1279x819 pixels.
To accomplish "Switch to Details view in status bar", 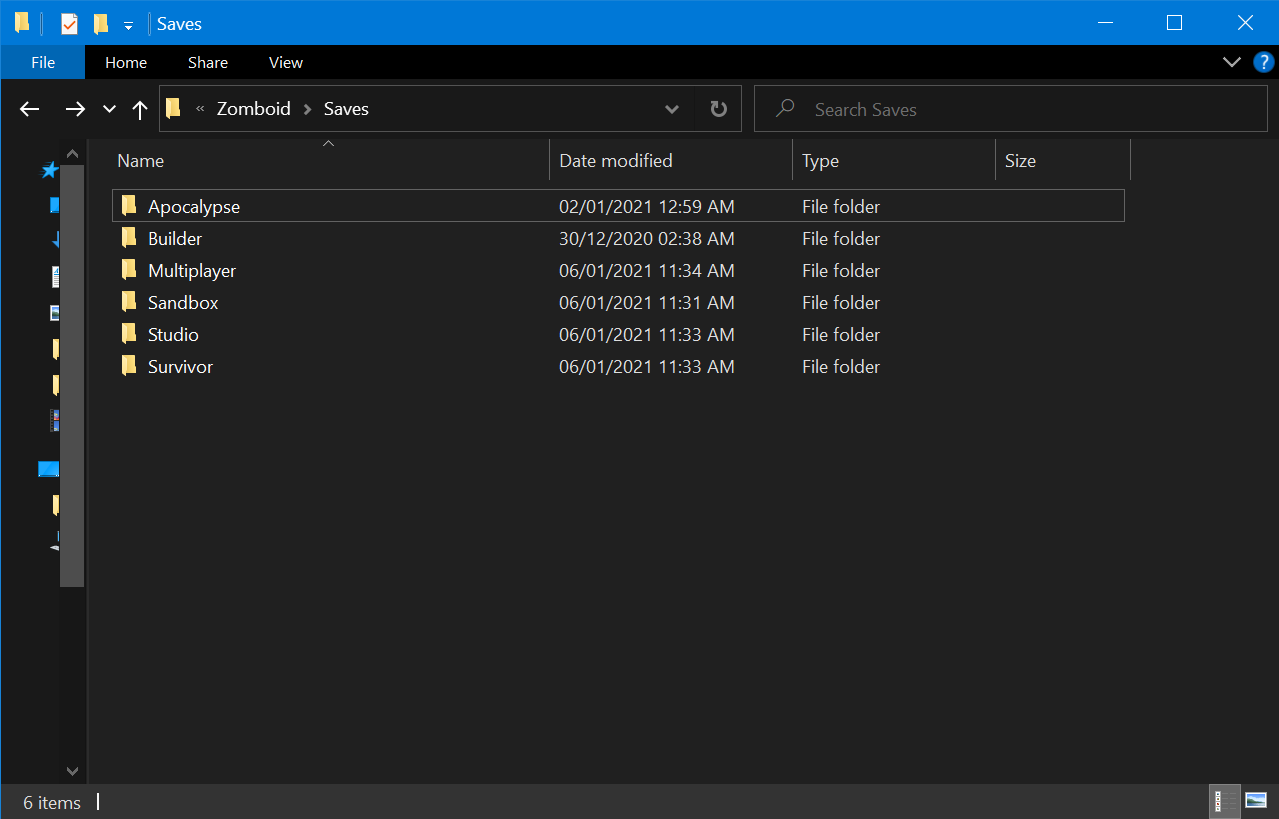I will click(x=1219, y=801).
